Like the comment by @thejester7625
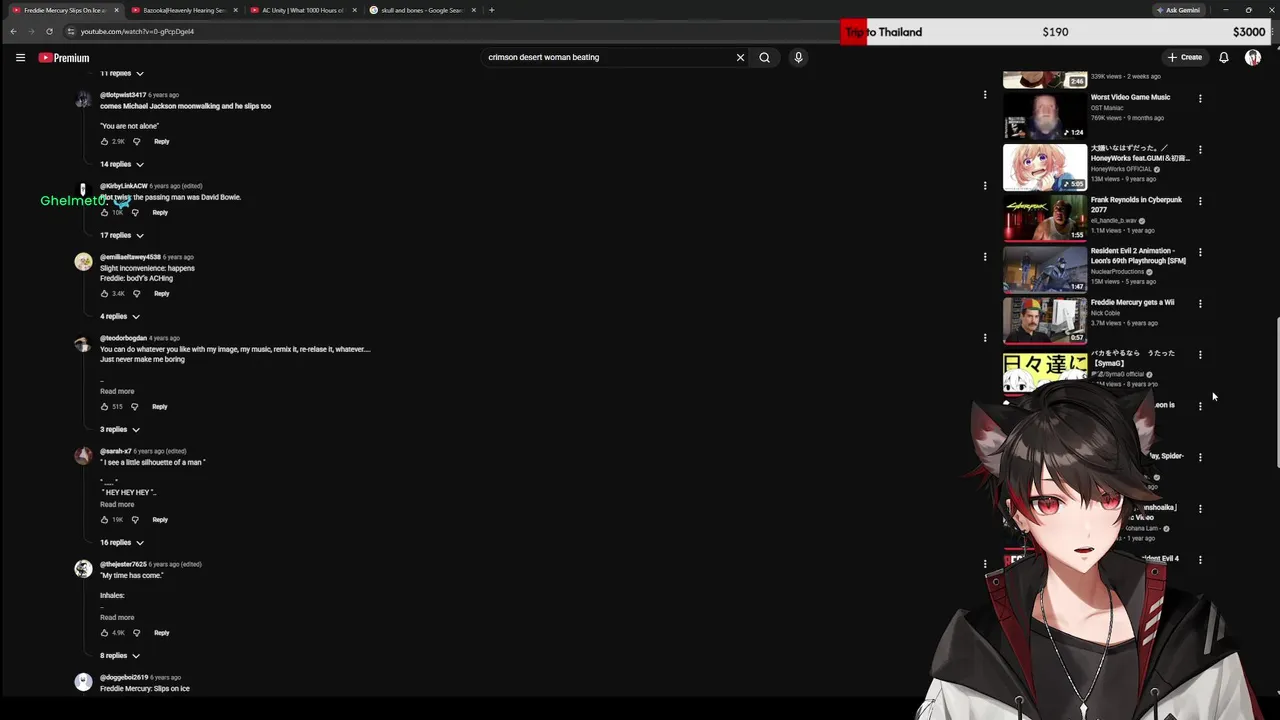 pos(104,632)
